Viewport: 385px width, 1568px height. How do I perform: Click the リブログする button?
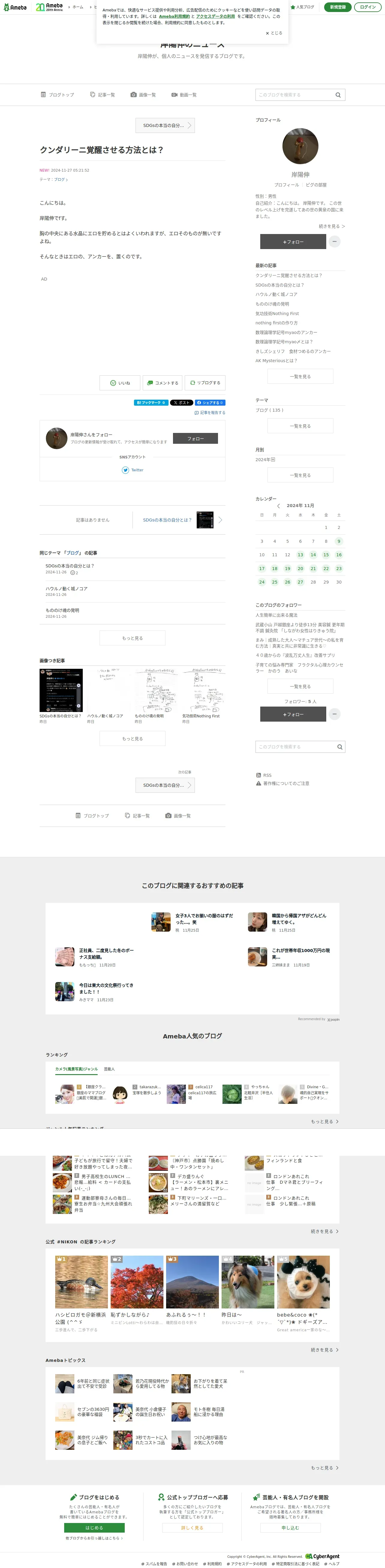coord(205,383)
